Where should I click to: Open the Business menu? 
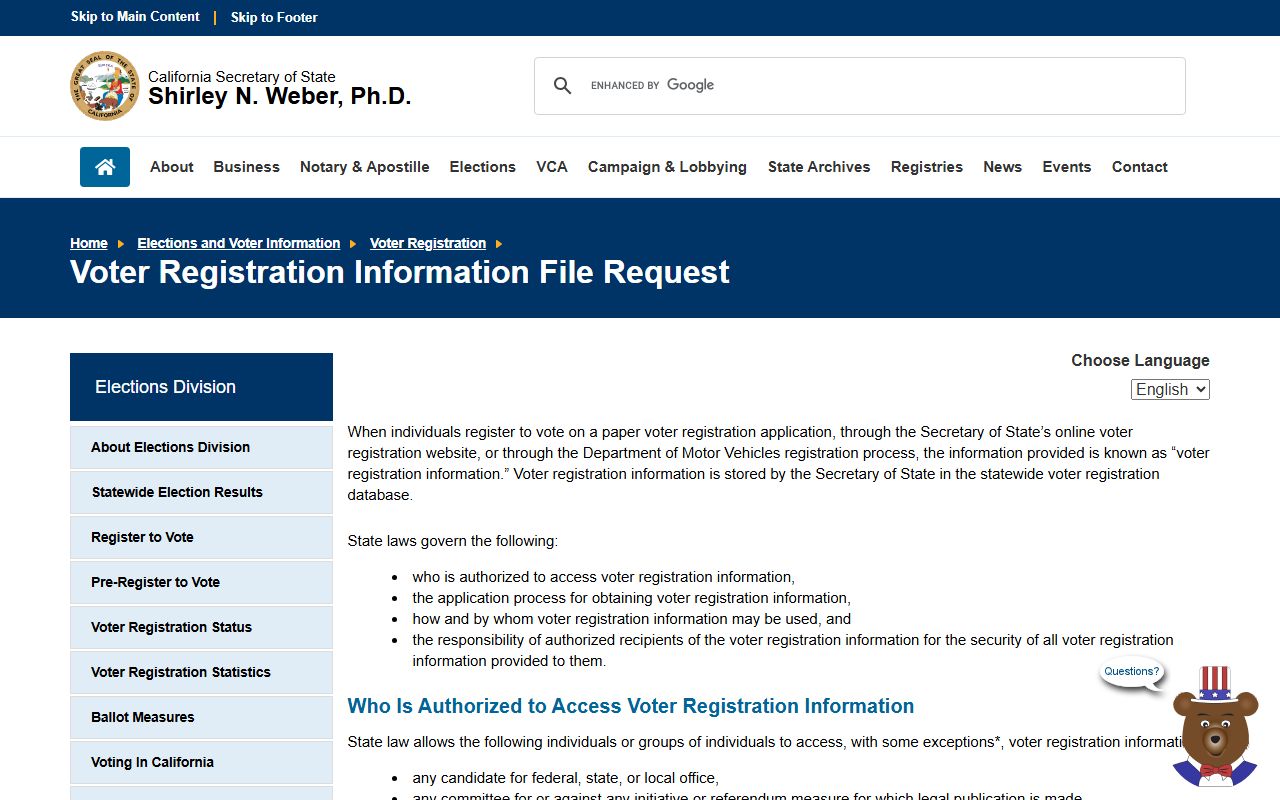pyautogui.click(x=246, y=167)
